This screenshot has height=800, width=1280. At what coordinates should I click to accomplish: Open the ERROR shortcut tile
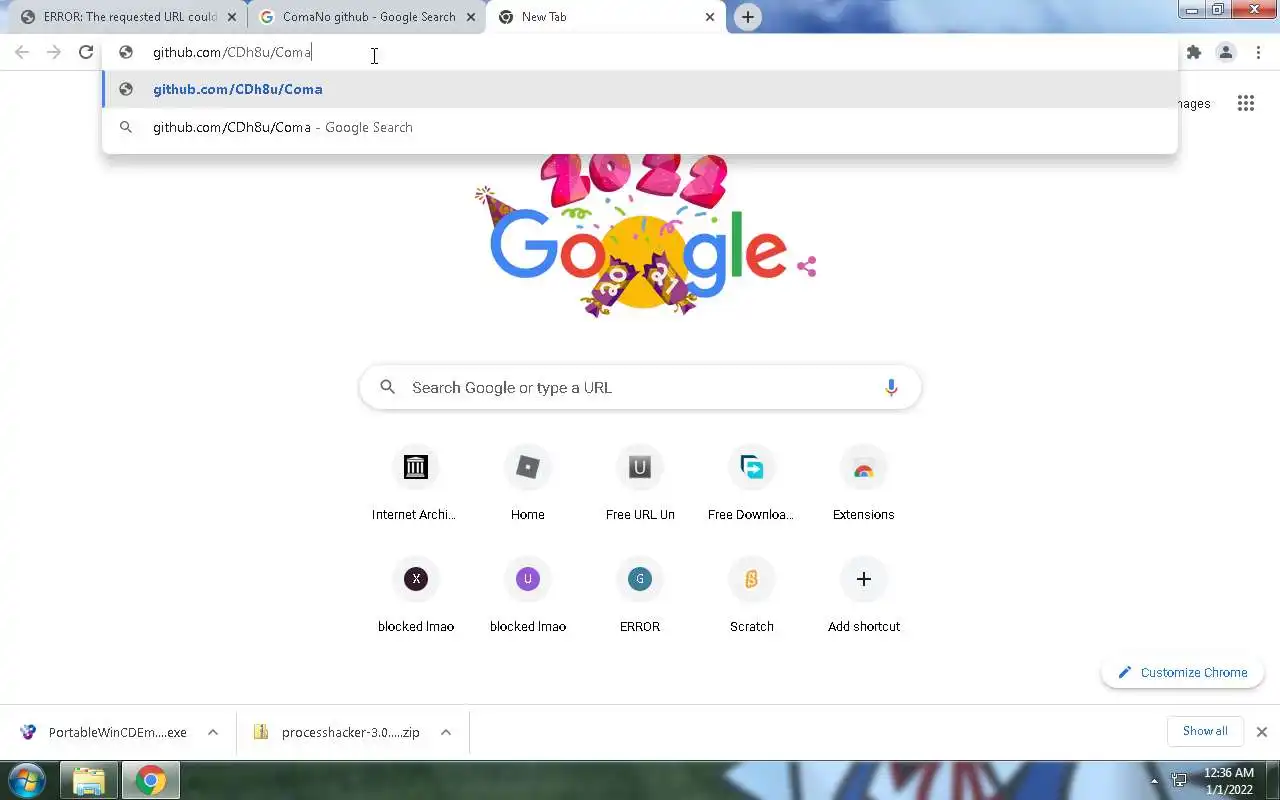click(x=640, y=597)
